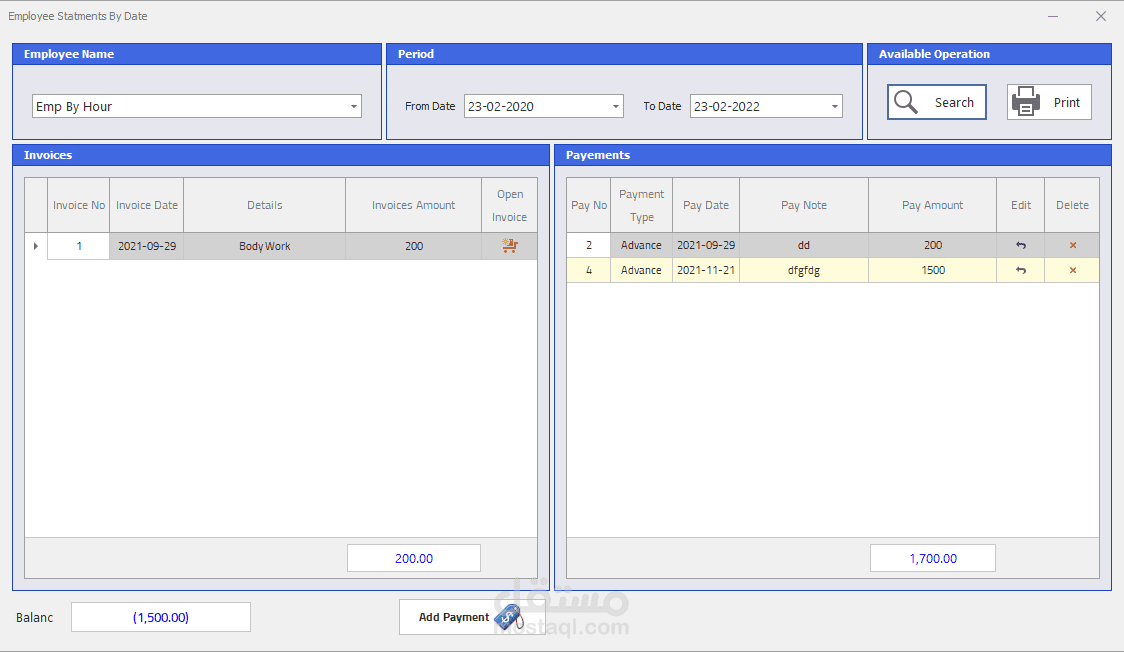Click the invoices total 200.00 field
1124x652 pixels.
tap(414, 558)
